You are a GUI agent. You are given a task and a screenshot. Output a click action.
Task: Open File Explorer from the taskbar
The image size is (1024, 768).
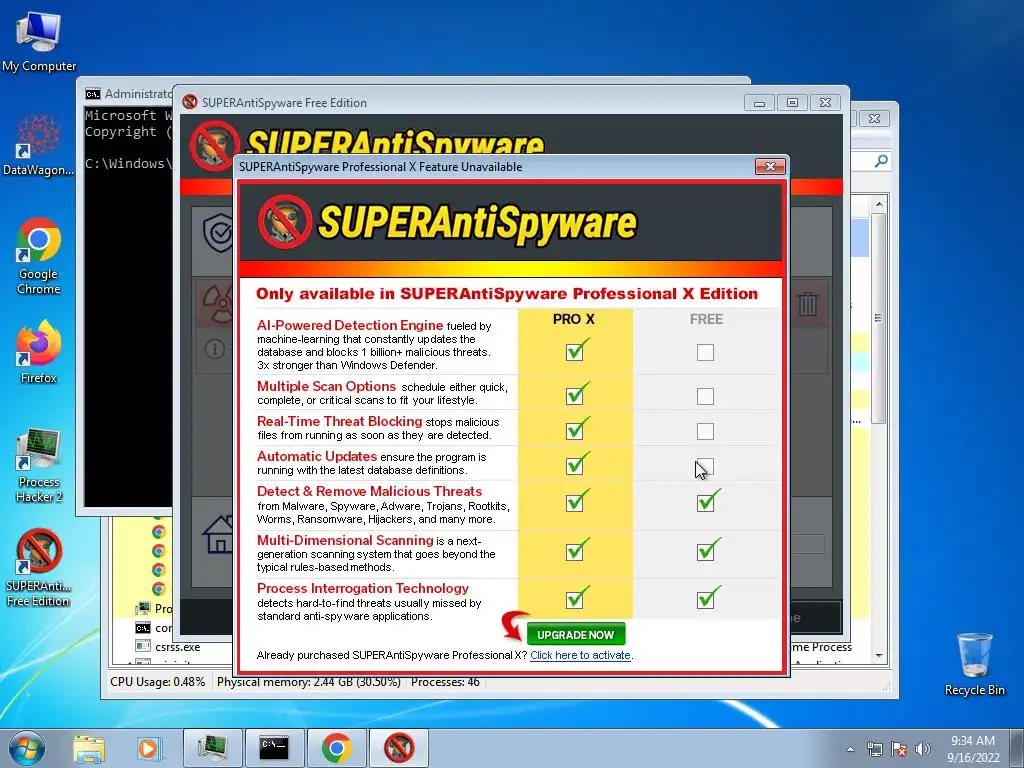tap(89, 748)
